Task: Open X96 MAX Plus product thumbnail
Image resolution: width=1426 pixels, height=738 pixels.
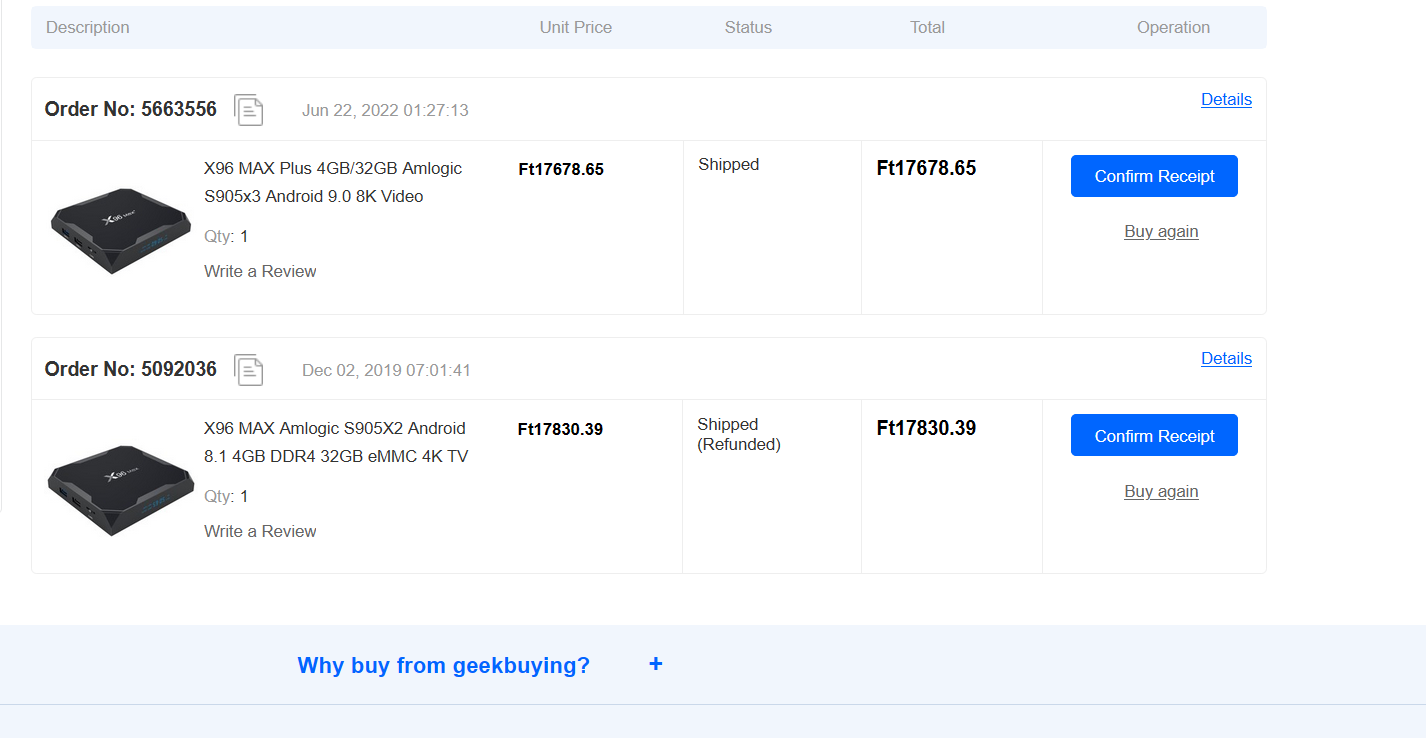Action: point(120,230)
